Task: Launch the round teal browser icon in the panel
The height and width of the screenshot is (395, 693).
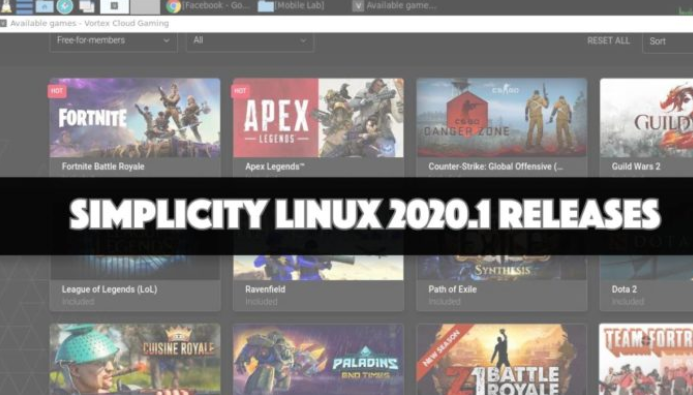Action: (65, 6)
